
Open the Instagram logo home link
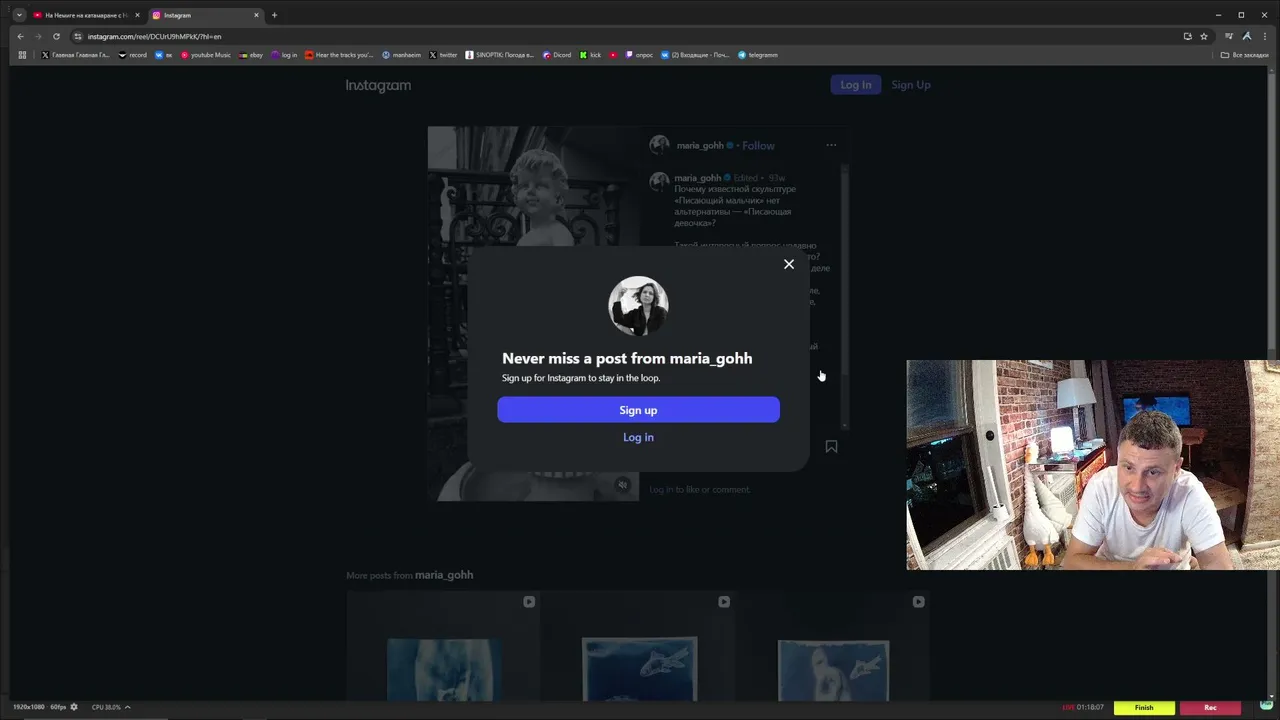[378, 86]
